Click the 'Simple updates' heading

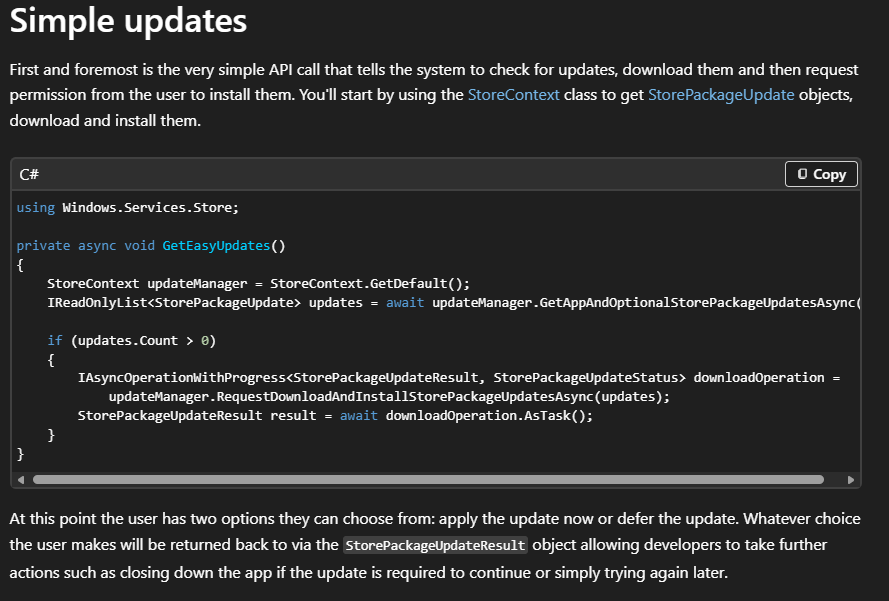pyautogui.click(x=128, y=21)
